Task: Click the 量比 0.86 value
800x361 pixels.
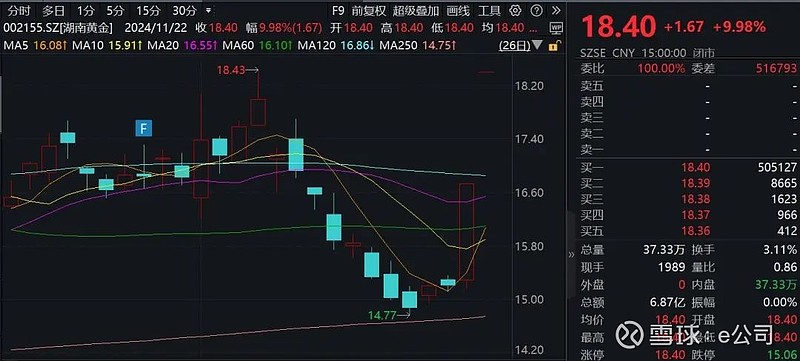Action: coord(786,267)
